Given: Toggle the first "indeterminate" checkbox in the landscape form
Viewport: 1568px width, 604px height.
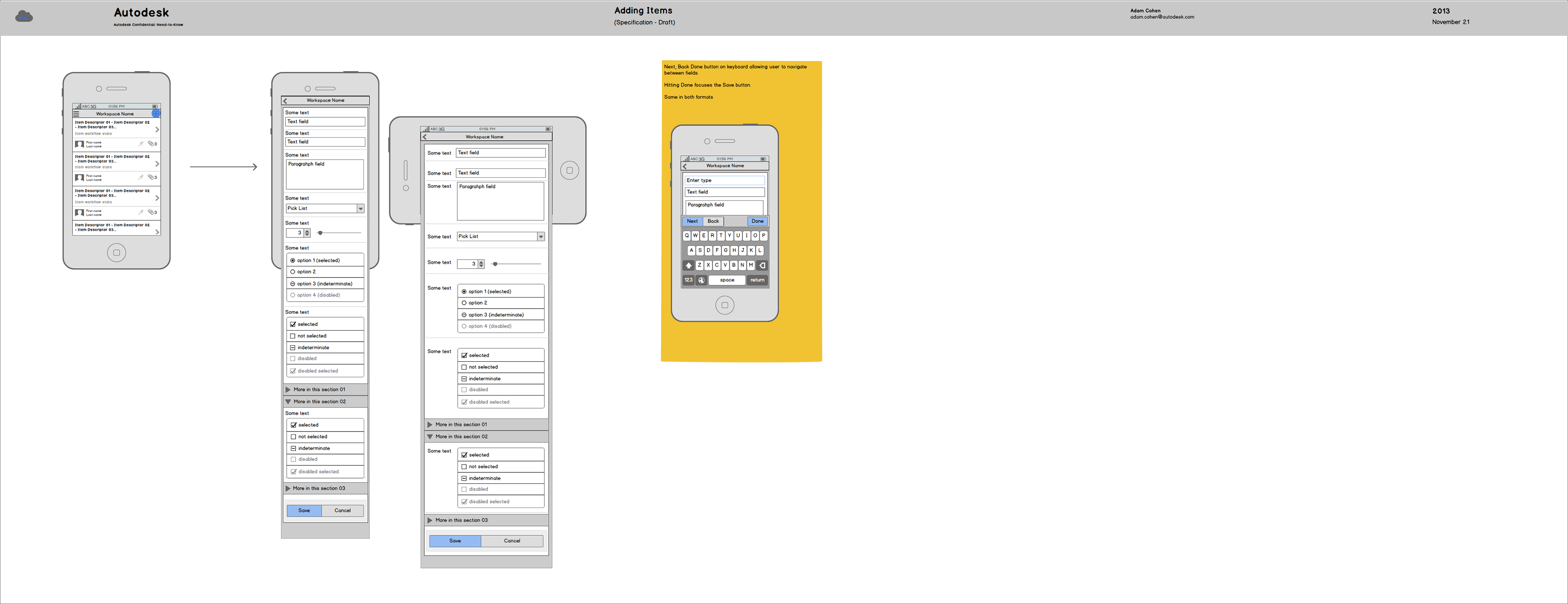Looking at the screenshot, I should coord(464,378).
